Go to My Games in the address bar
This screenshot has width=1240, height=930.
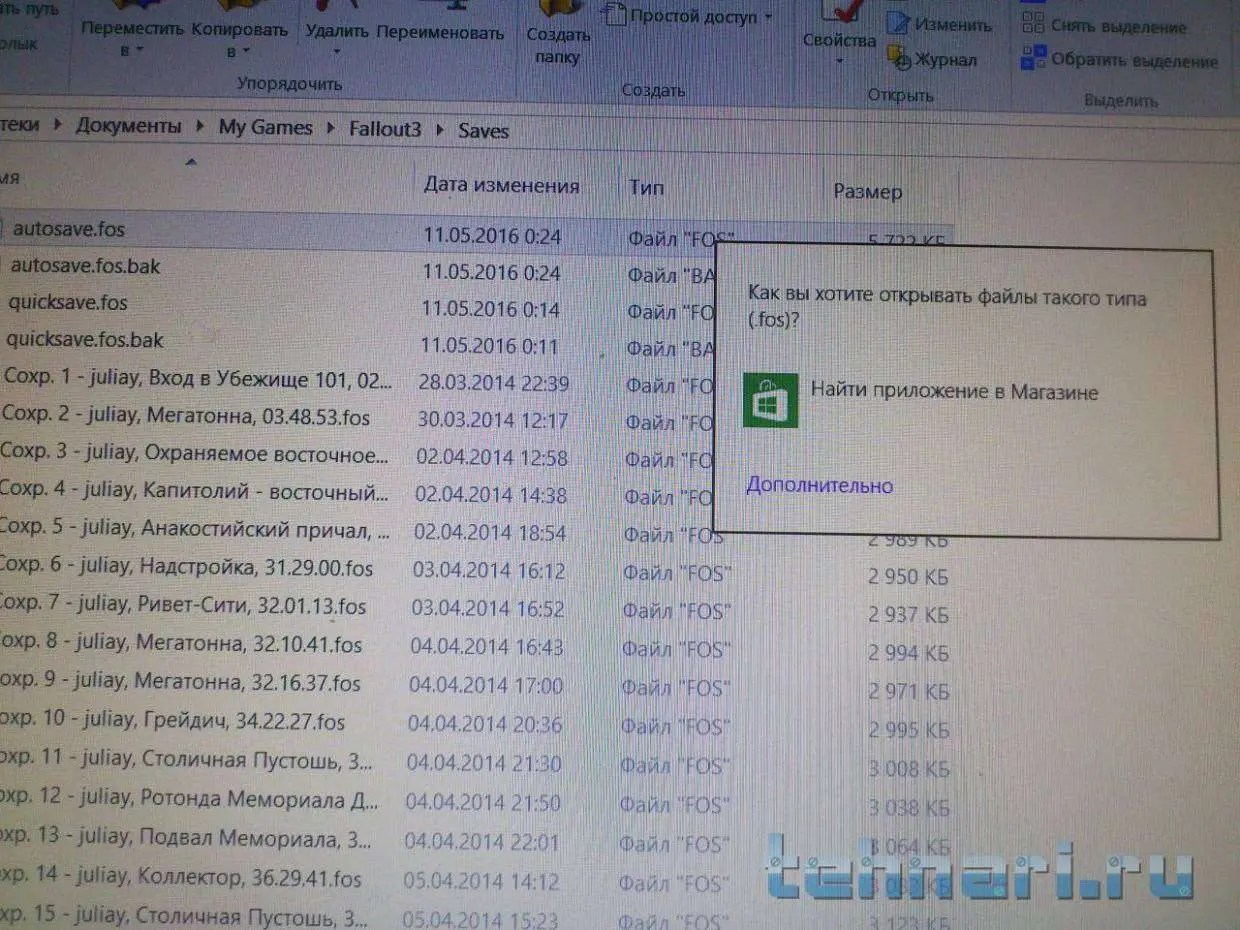click(x=265, y=127)
